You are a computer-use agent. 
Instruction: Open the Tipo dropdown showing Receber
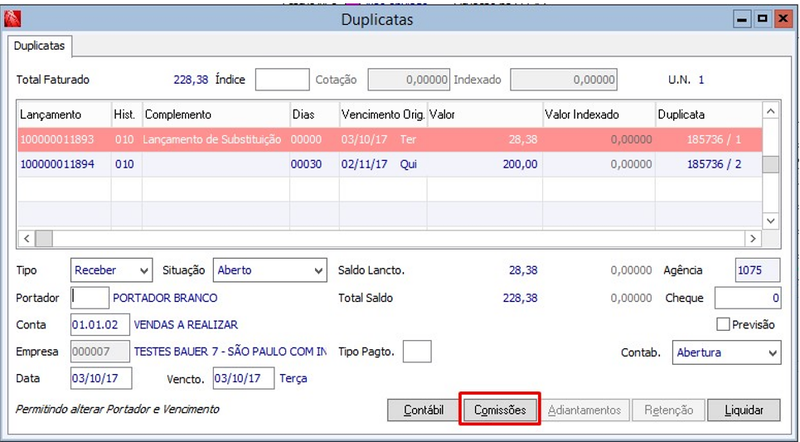(111, 270)
